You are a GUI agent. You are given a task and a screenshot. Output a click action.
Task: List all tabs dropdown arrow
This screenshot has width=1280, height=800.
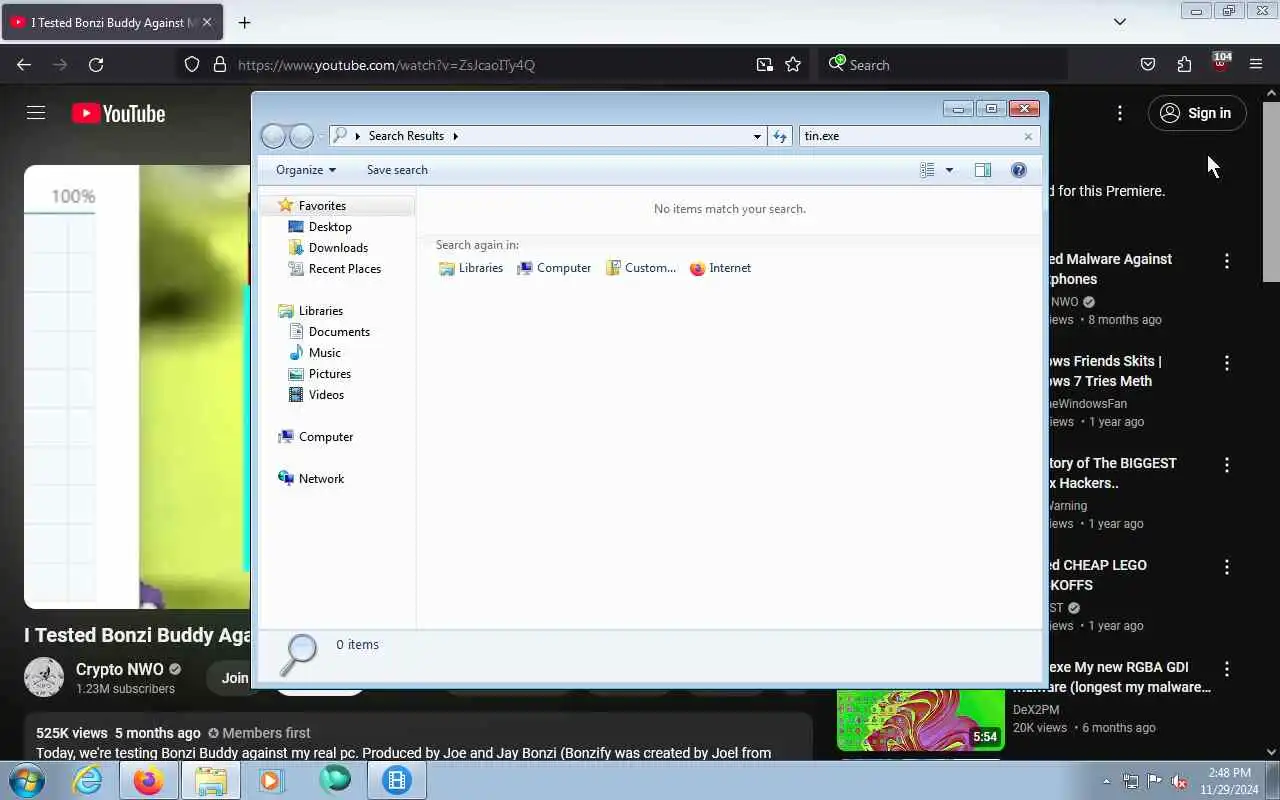(1120, 22)
